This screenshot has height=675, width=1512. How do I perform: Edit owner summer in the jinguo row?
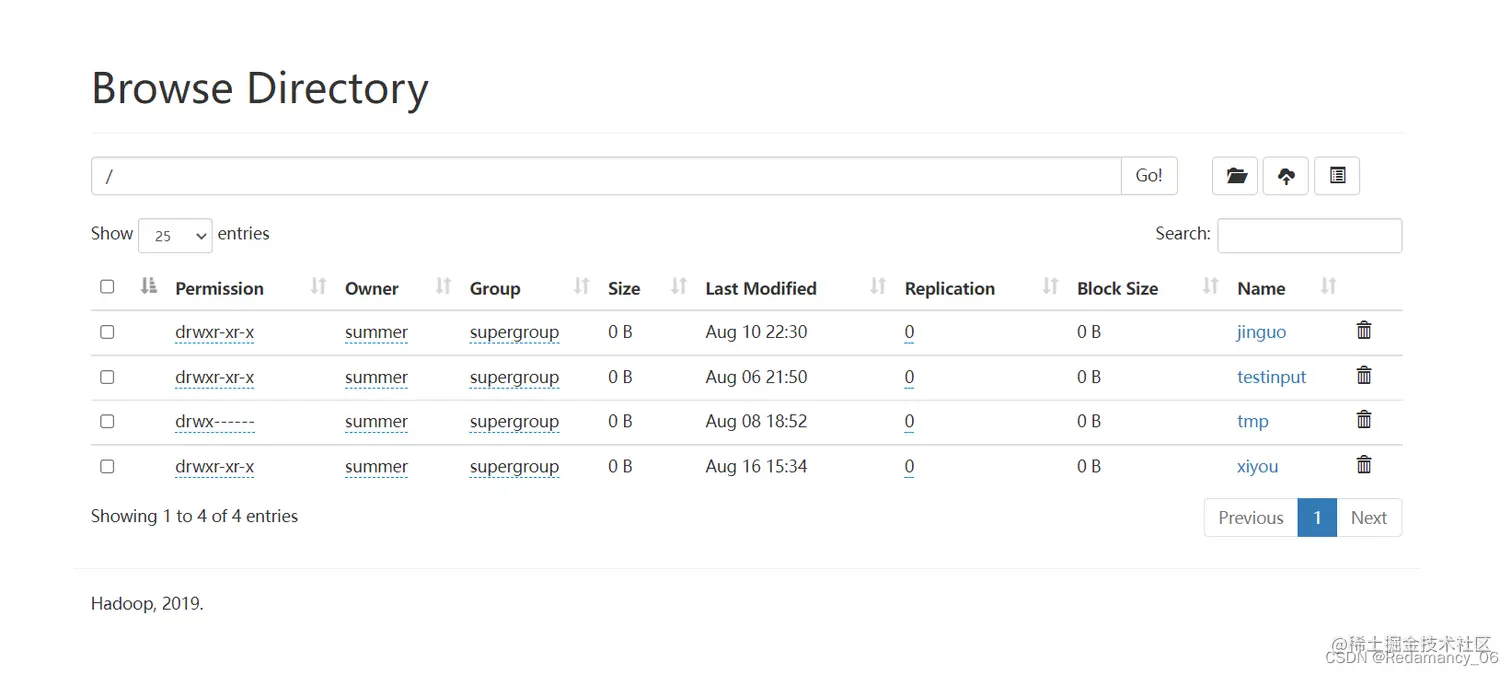(x=376, y=332)
